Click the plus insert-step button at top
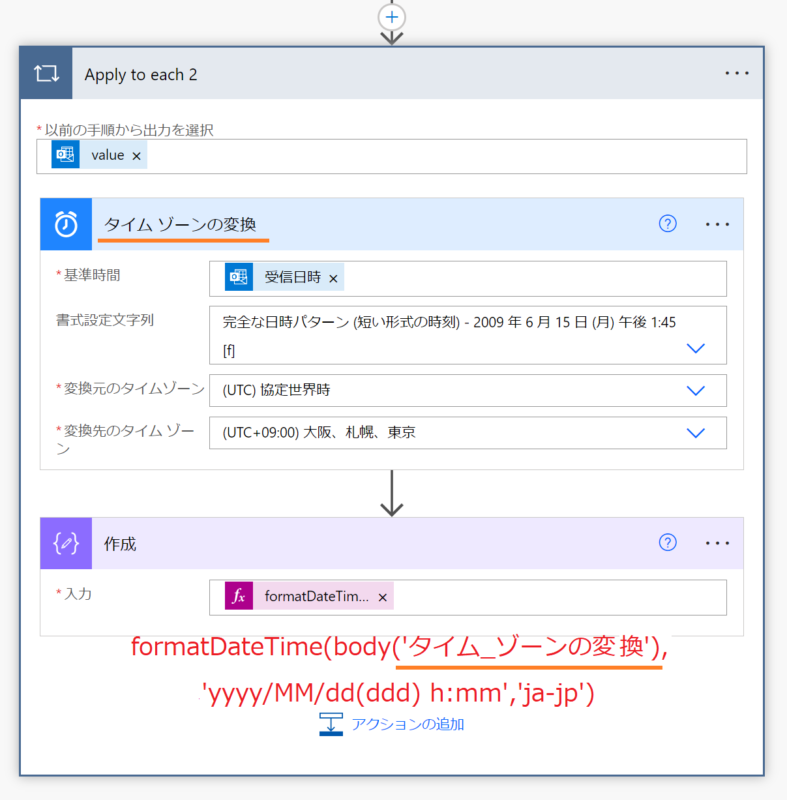Image resolution: width=787 pixels, height=800 pixels. (x=392, y=16)
